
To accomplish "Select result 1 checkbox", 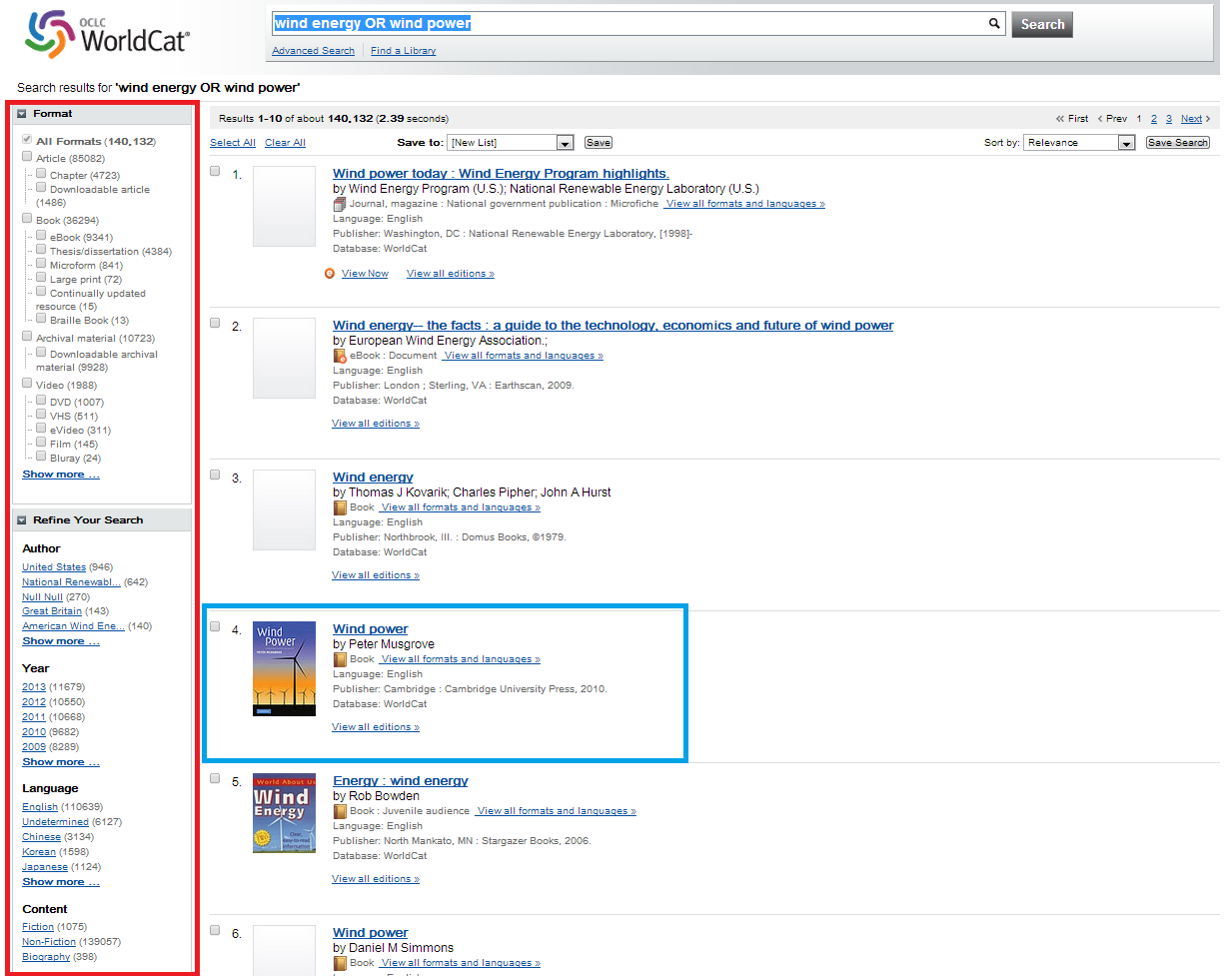I will pos(215,171).
